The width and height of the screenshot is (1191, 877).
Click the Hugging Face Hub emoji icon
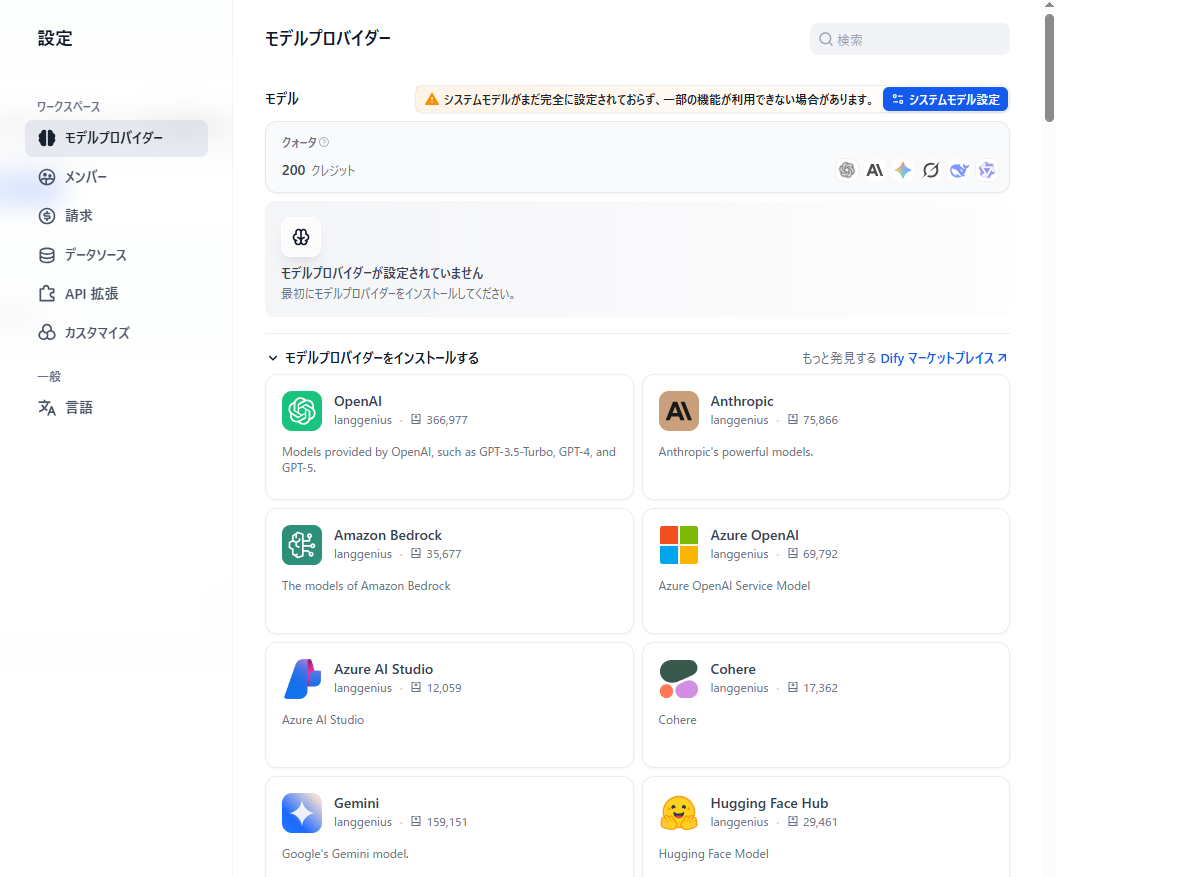tap(678, 813)
